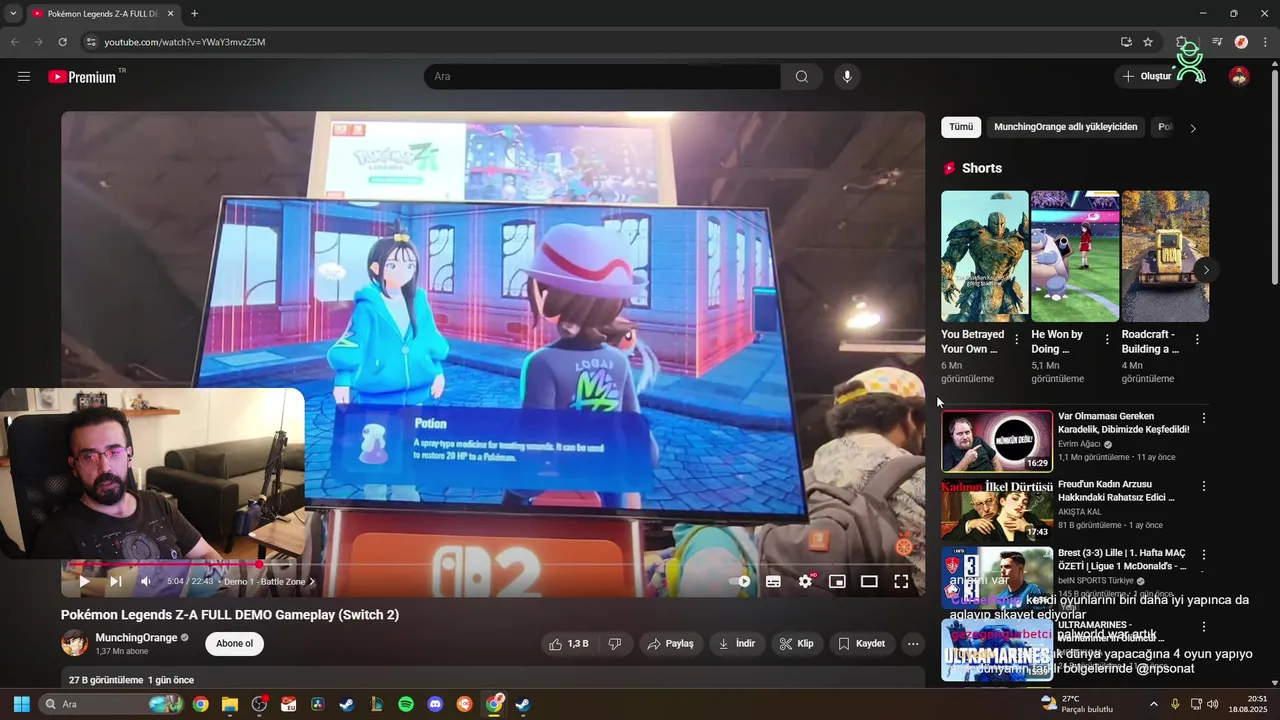Open a new browser tab
This screenshot has height=720, width=1280.
[x=194, y=14]
